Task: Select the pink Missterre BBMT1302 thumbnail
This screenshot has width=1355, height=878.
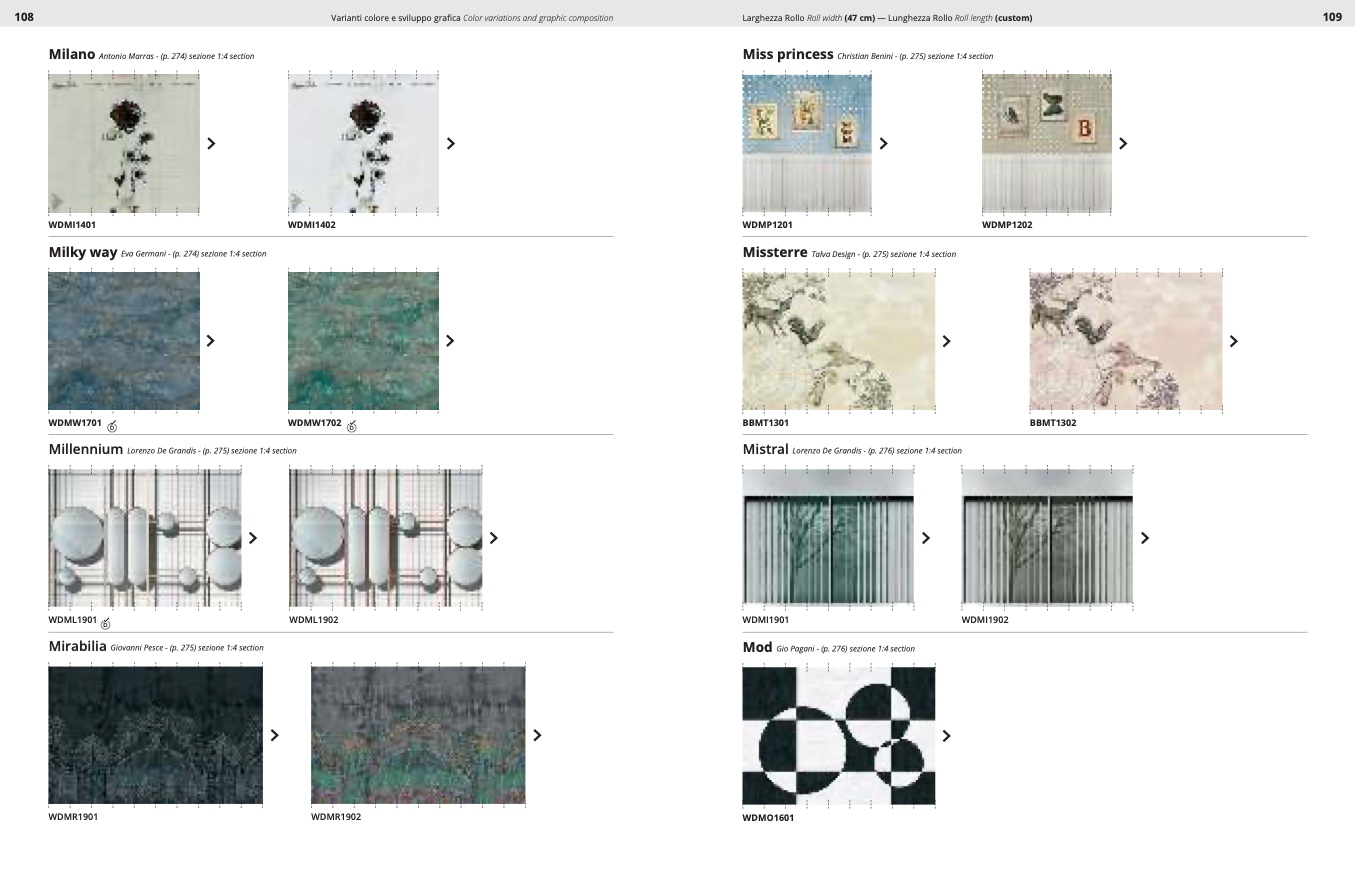Action: pyautogui.click(x=1125, y=341)
